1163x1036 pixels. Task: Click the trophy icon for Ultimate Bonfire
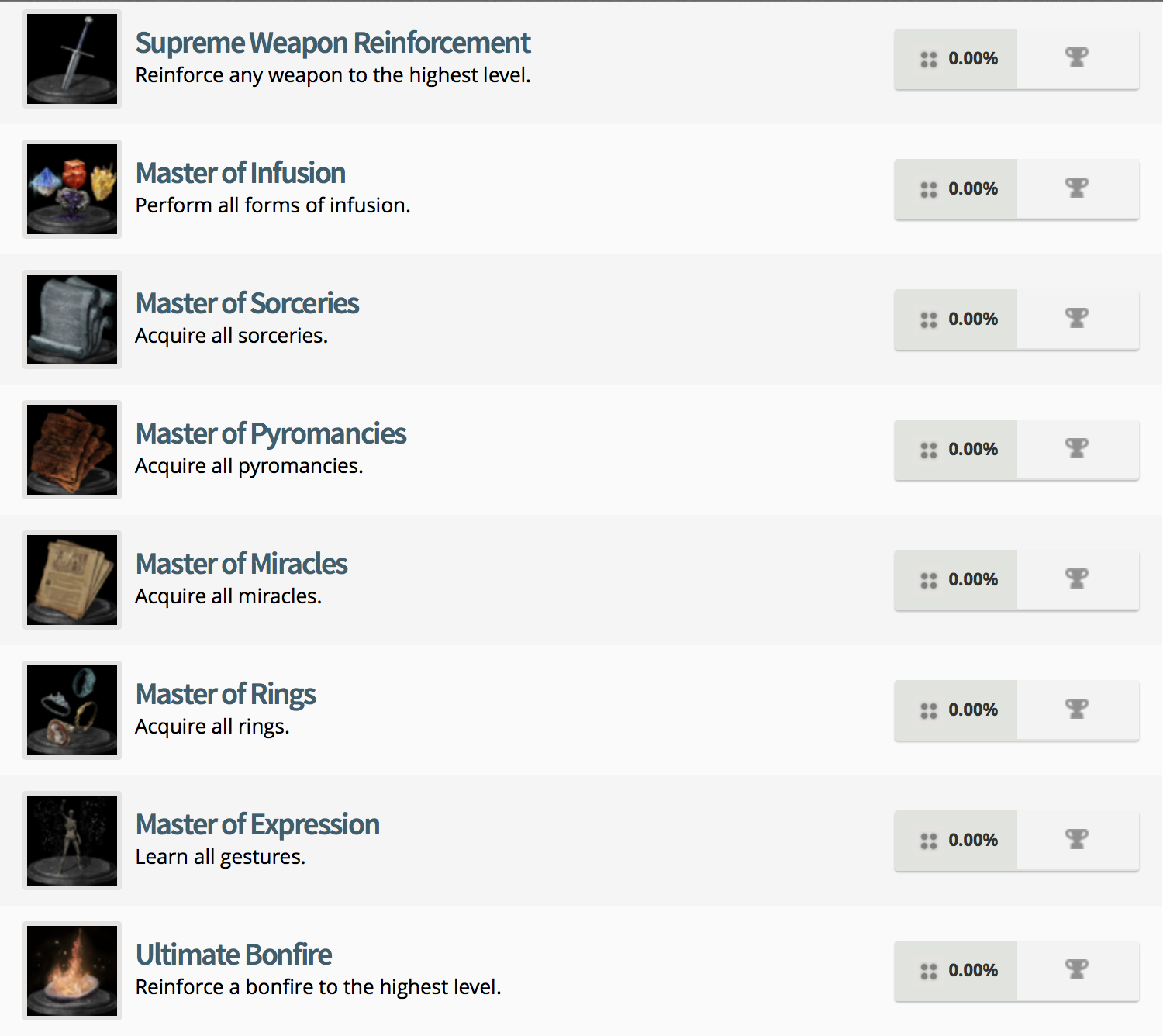tap(1076, 969)
